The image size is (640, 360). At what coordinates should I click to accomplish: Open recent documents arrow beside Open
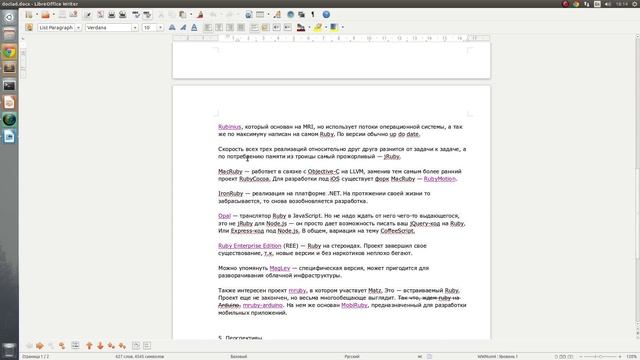pos(53,15)
